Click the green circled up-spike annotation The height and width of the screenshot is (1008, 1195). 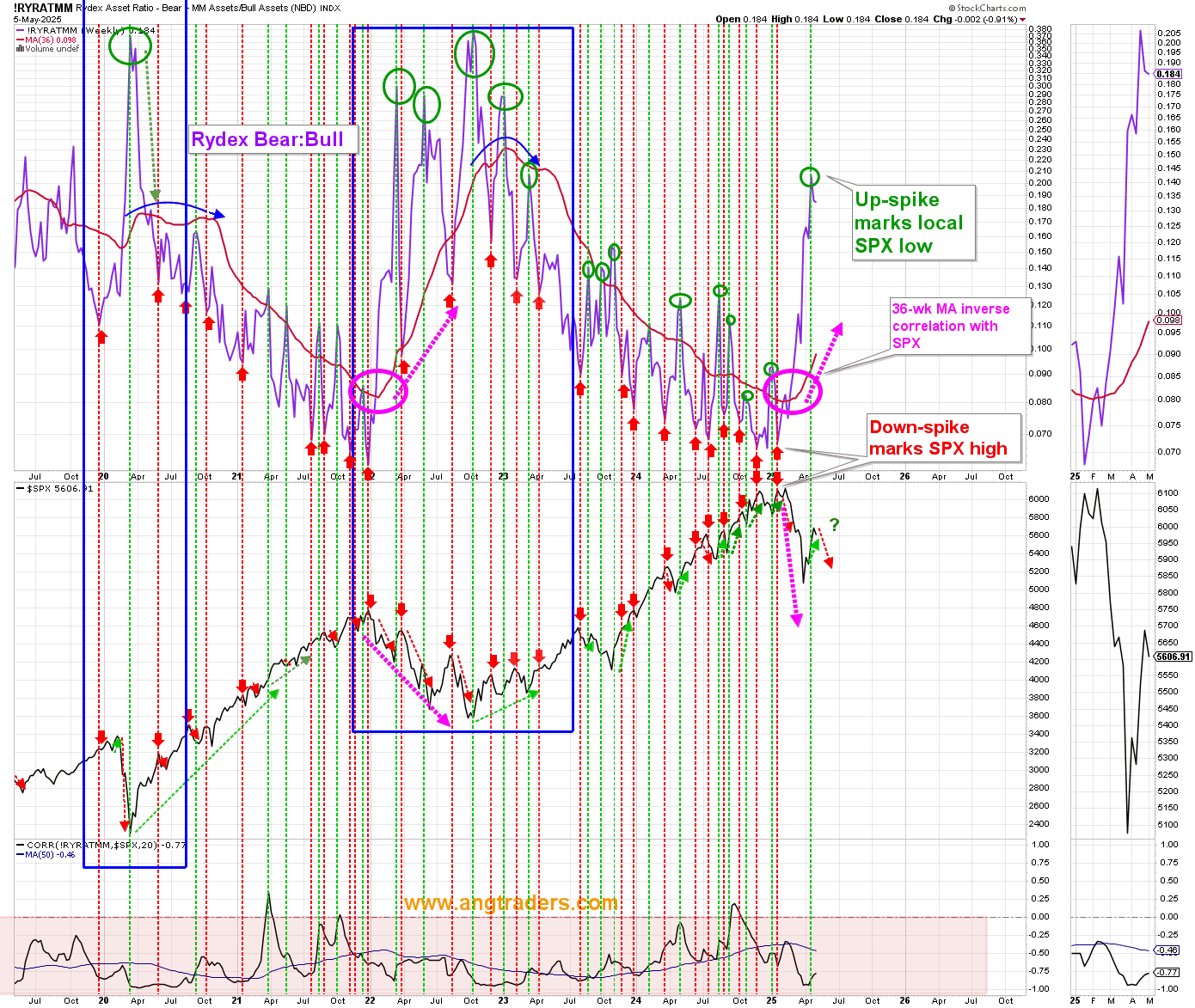click(x=809, y=178)
